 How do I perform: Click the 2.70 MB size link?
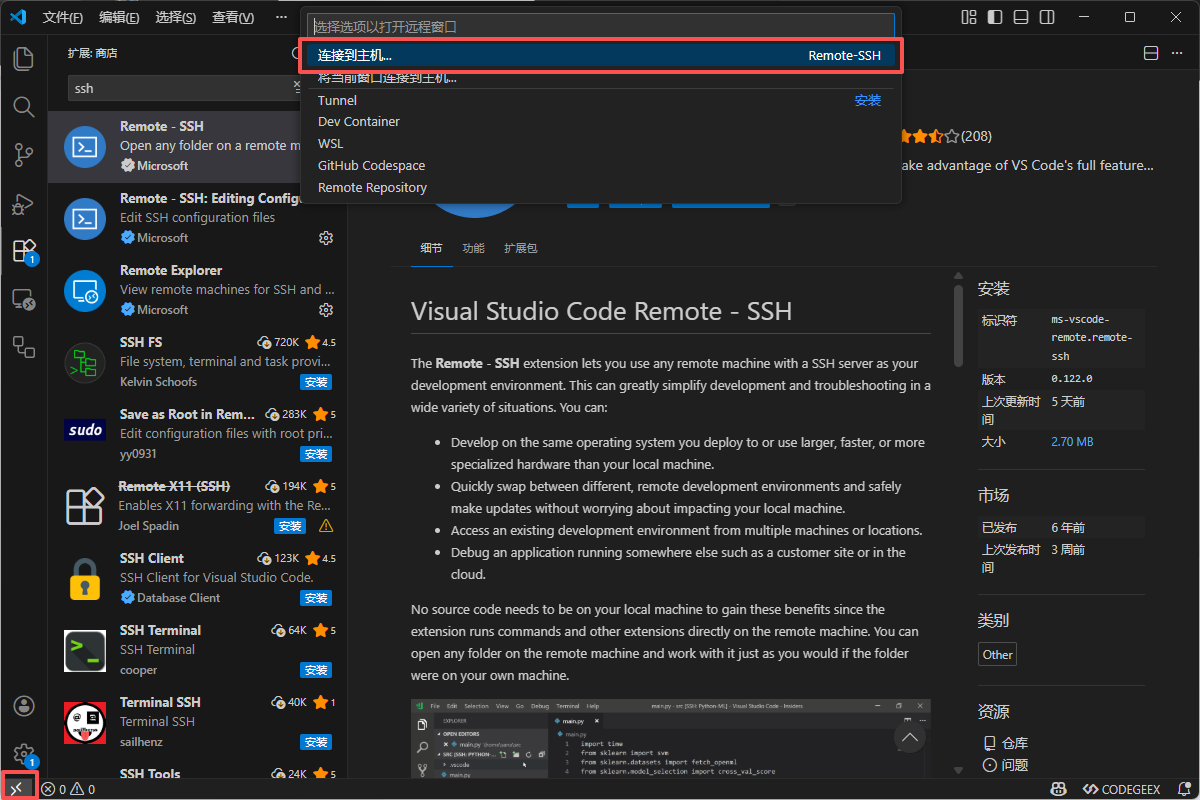point(1072,441)
